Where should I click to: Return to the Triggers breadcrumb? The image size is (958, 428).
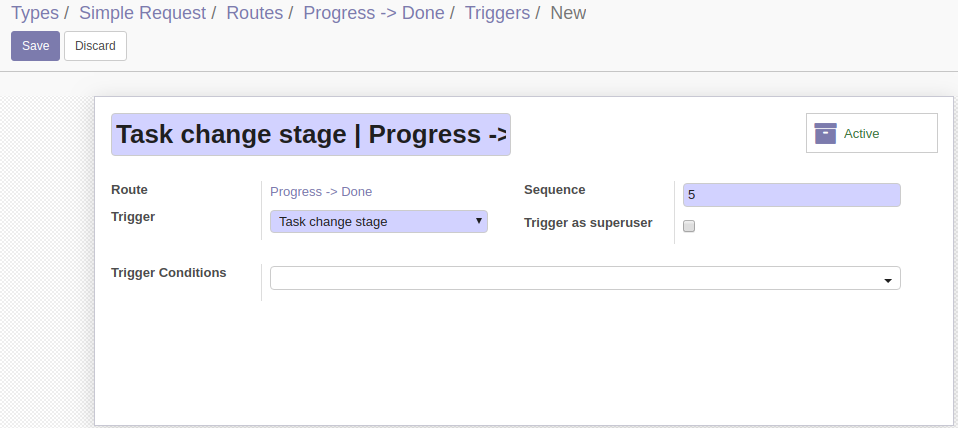pos(497,13)
